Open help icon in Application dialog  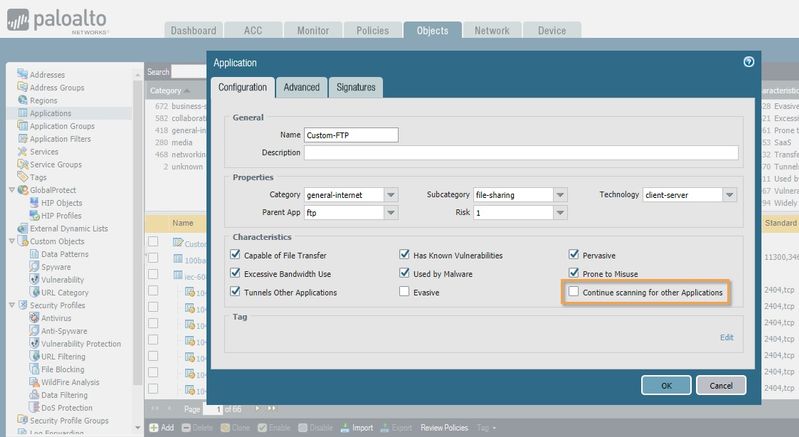point(749,62)
